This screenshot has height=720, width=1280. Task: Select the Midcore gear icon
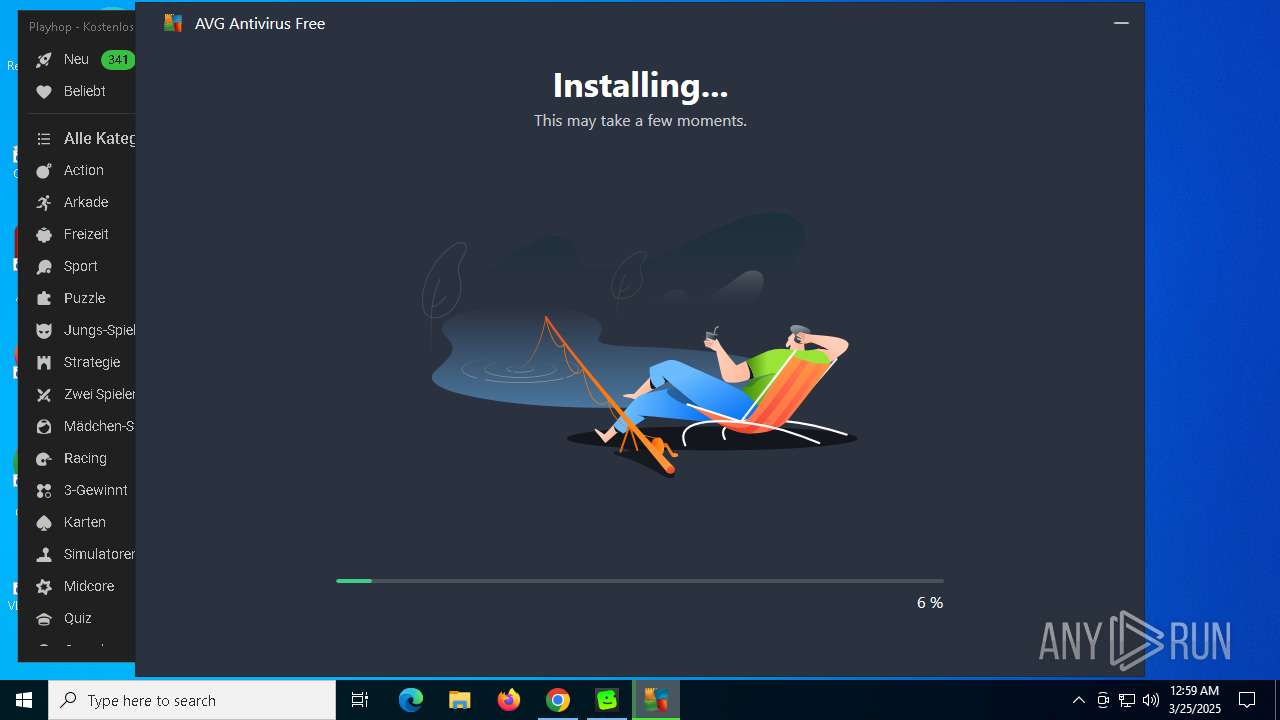coord(44,587)
